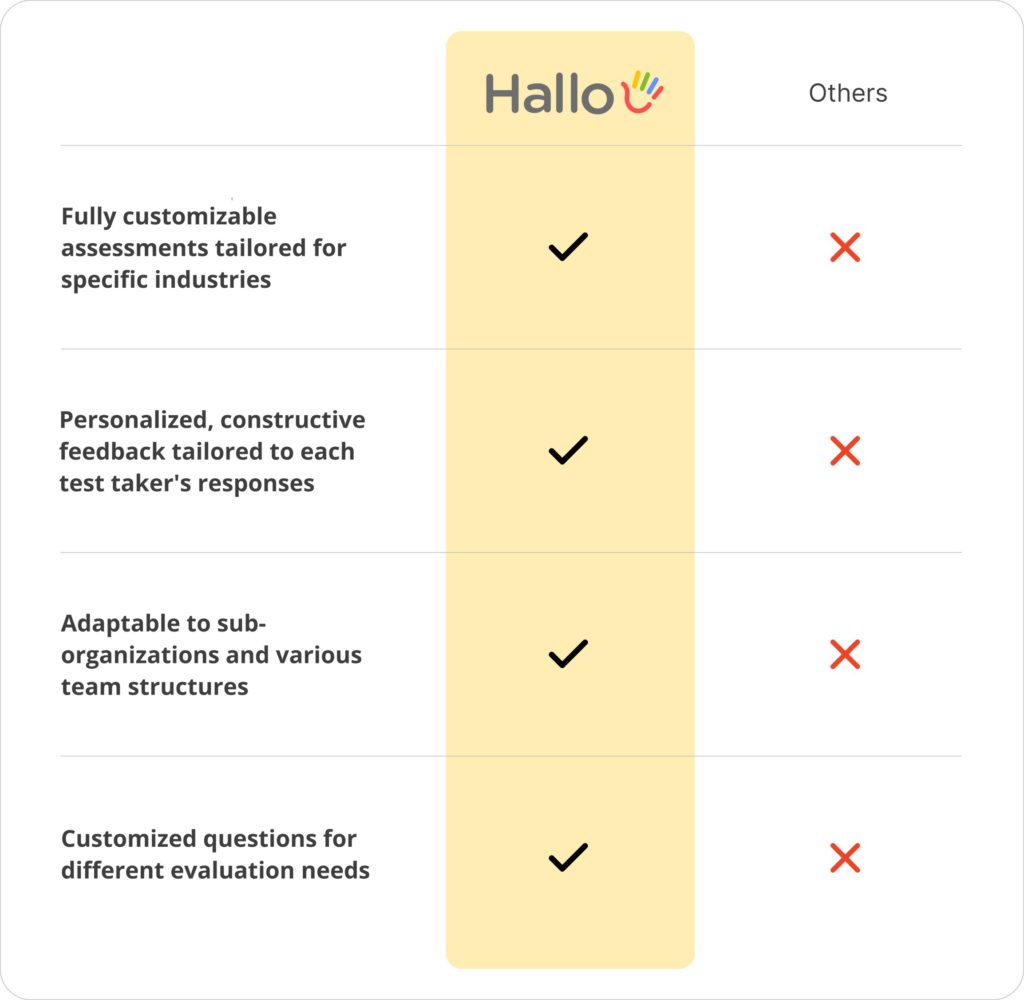1024x1000 pixels.
Task: Select the 'Customized questions for different evaluation needs' text
Action: pyautogui.click(x=215, y=854)
